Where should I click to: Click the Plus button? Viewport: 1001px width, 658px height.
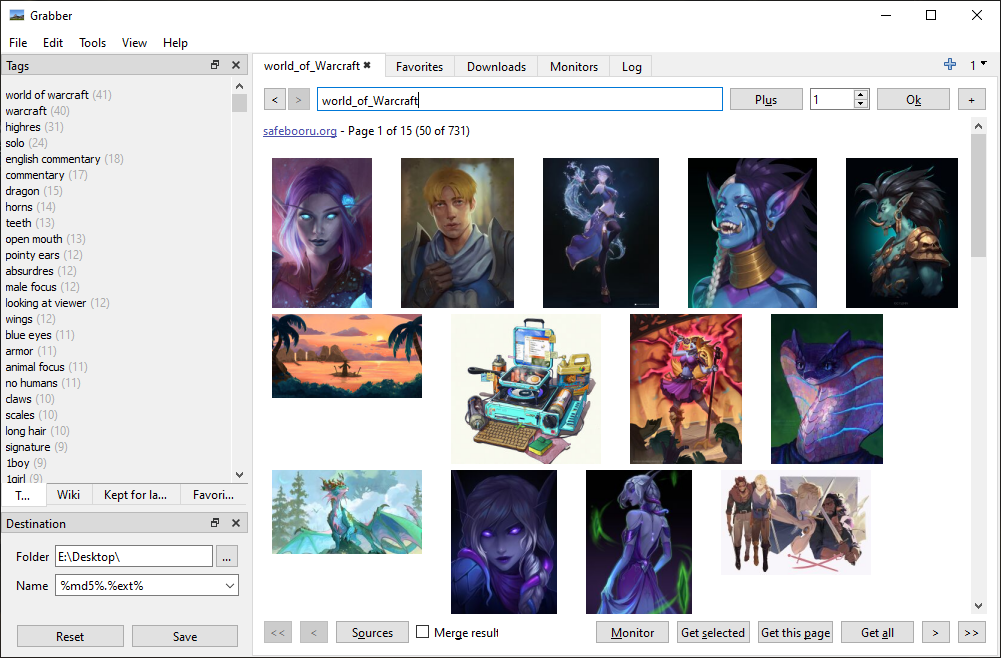click(x=766, y=100)
